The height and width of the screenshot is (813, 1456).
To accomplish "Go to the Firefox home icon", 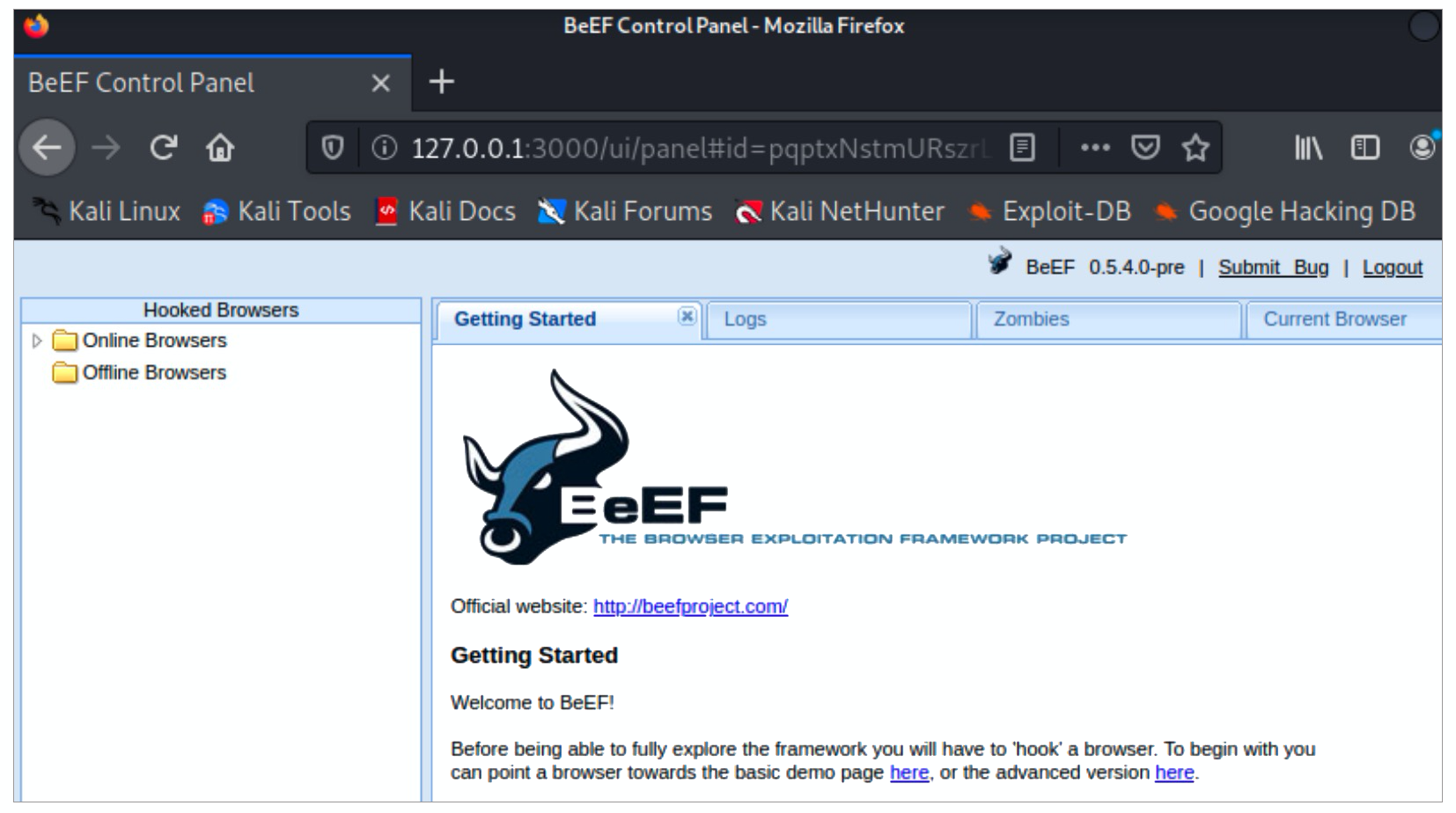I will [220, 148].
